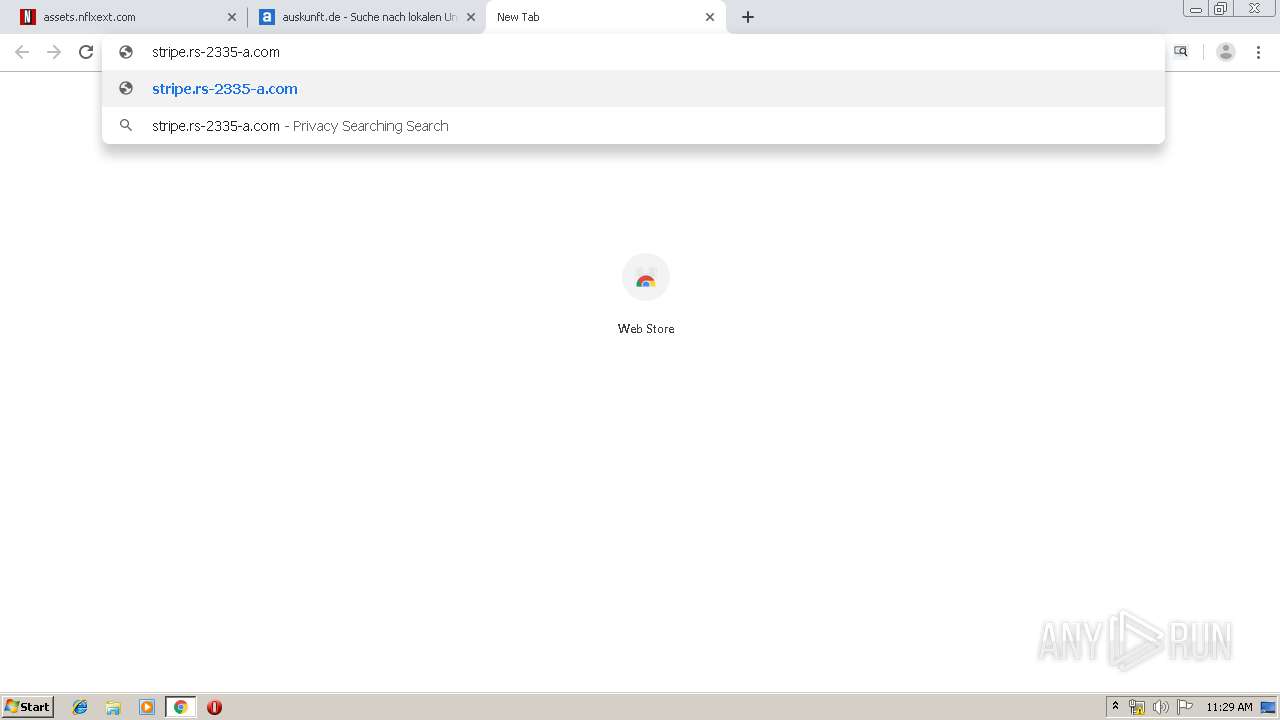Choose the blue stripe.rs-2335-a.com URL suggestion

click(633, 89)
